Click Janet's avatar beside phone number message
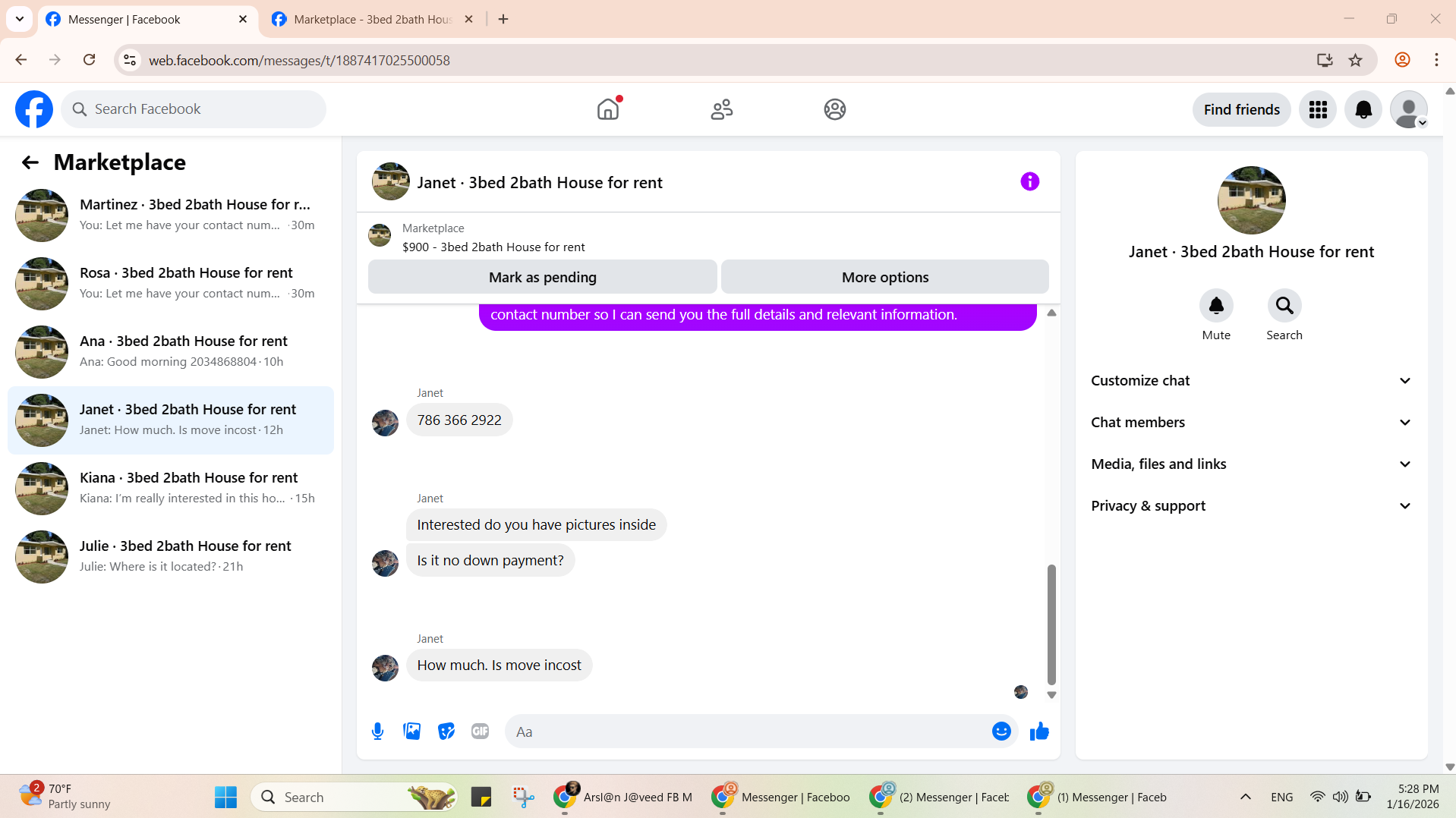 click(x=385, y=423)
